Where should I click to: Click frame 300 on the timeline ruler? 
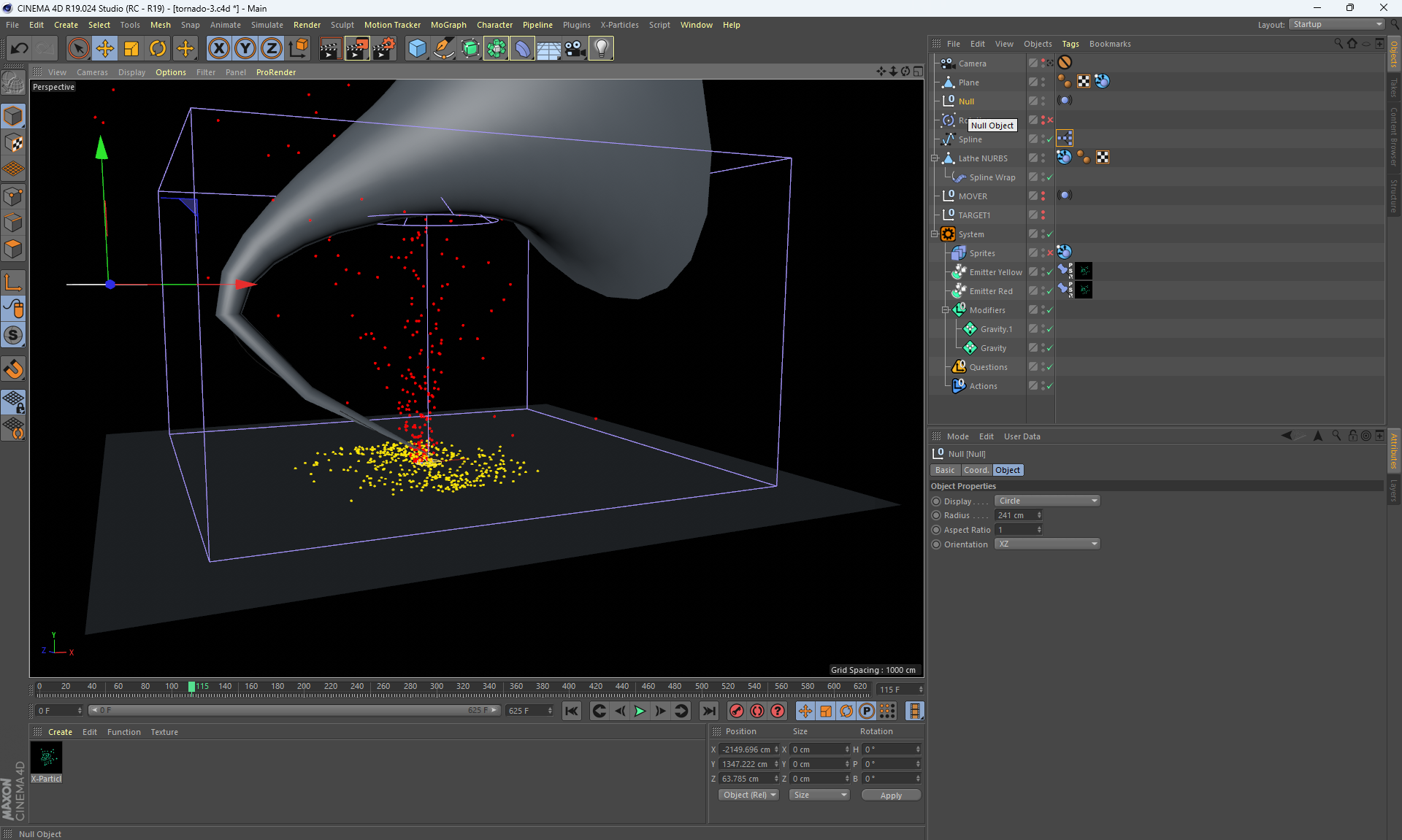[x=437, y=687]
